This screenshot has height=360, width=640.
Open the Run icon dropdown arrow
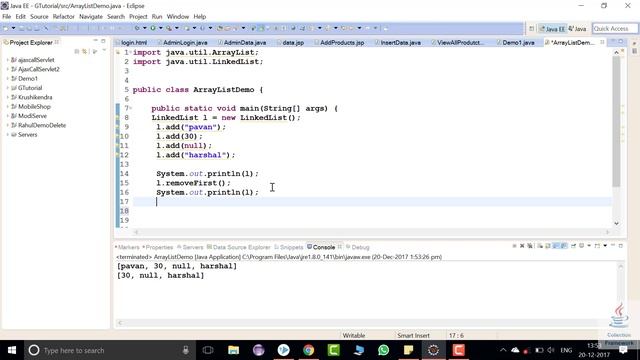[x=160, y=28]
